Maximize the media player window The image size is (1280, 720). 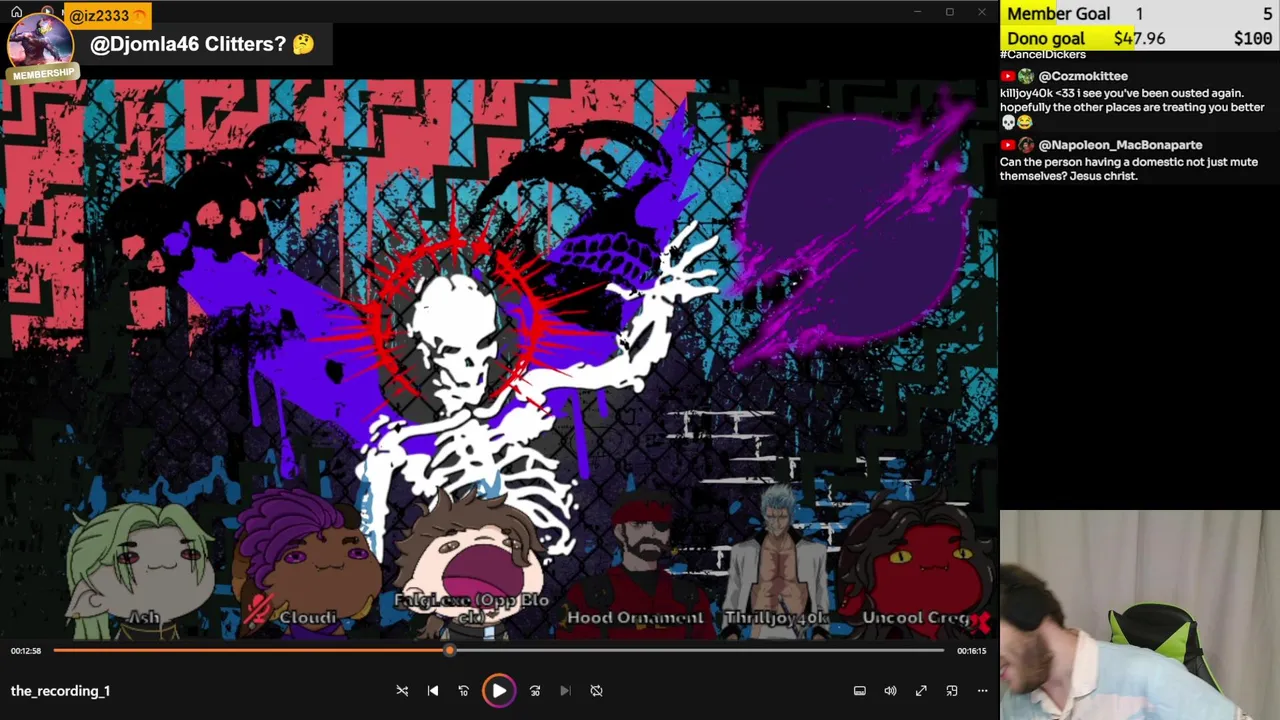coord(949,12)
